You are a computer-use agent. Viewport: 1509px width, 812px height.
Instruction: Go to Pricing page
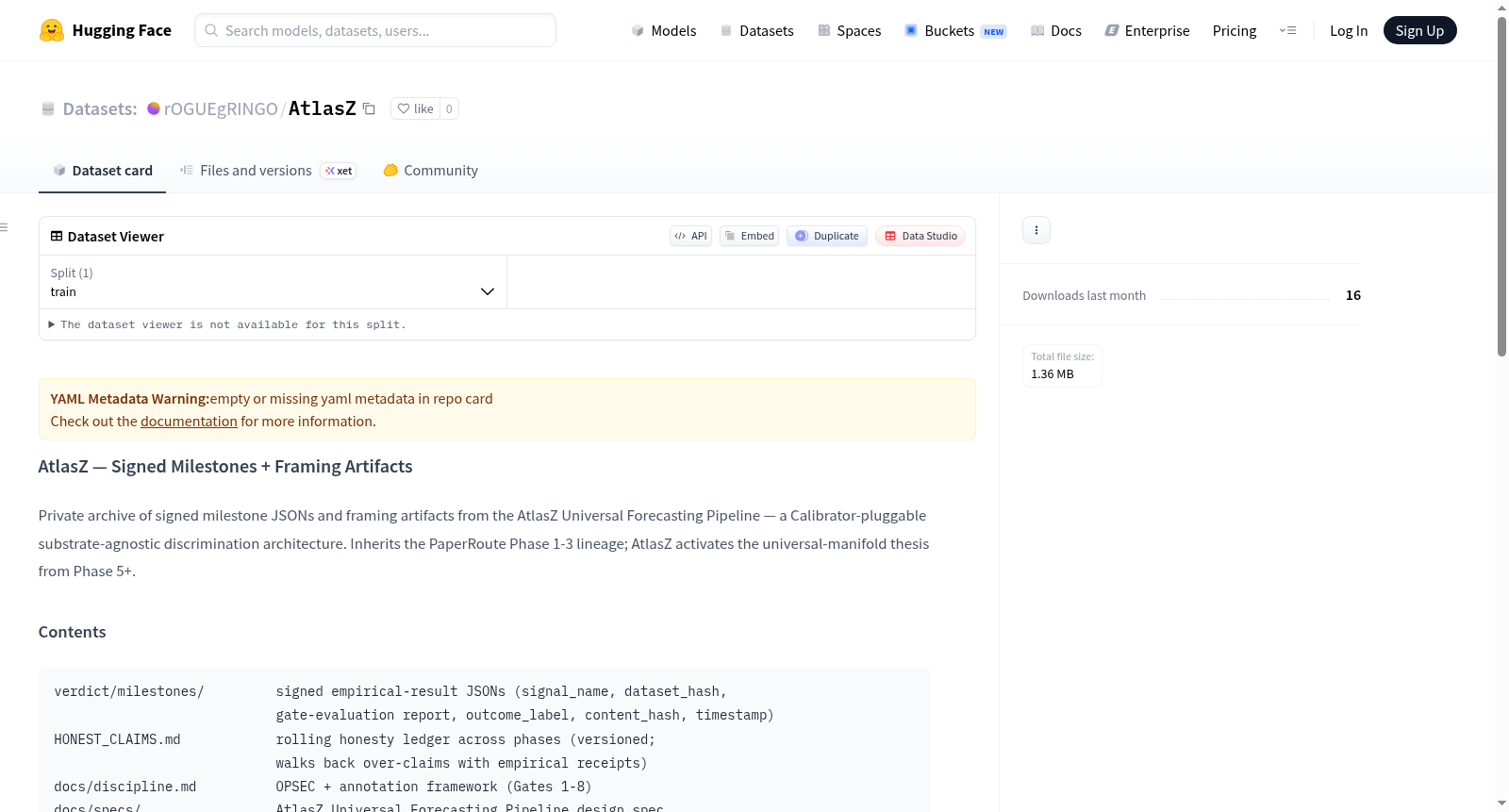pyautogui.click(x=1235, y=31)
